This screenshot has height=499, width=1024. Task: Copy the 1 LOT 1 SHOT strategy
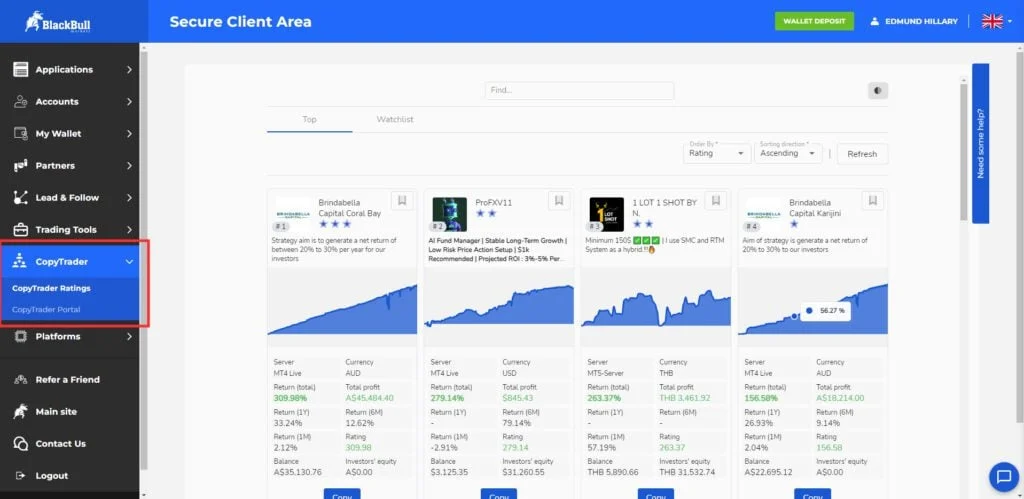pos(656,494)
